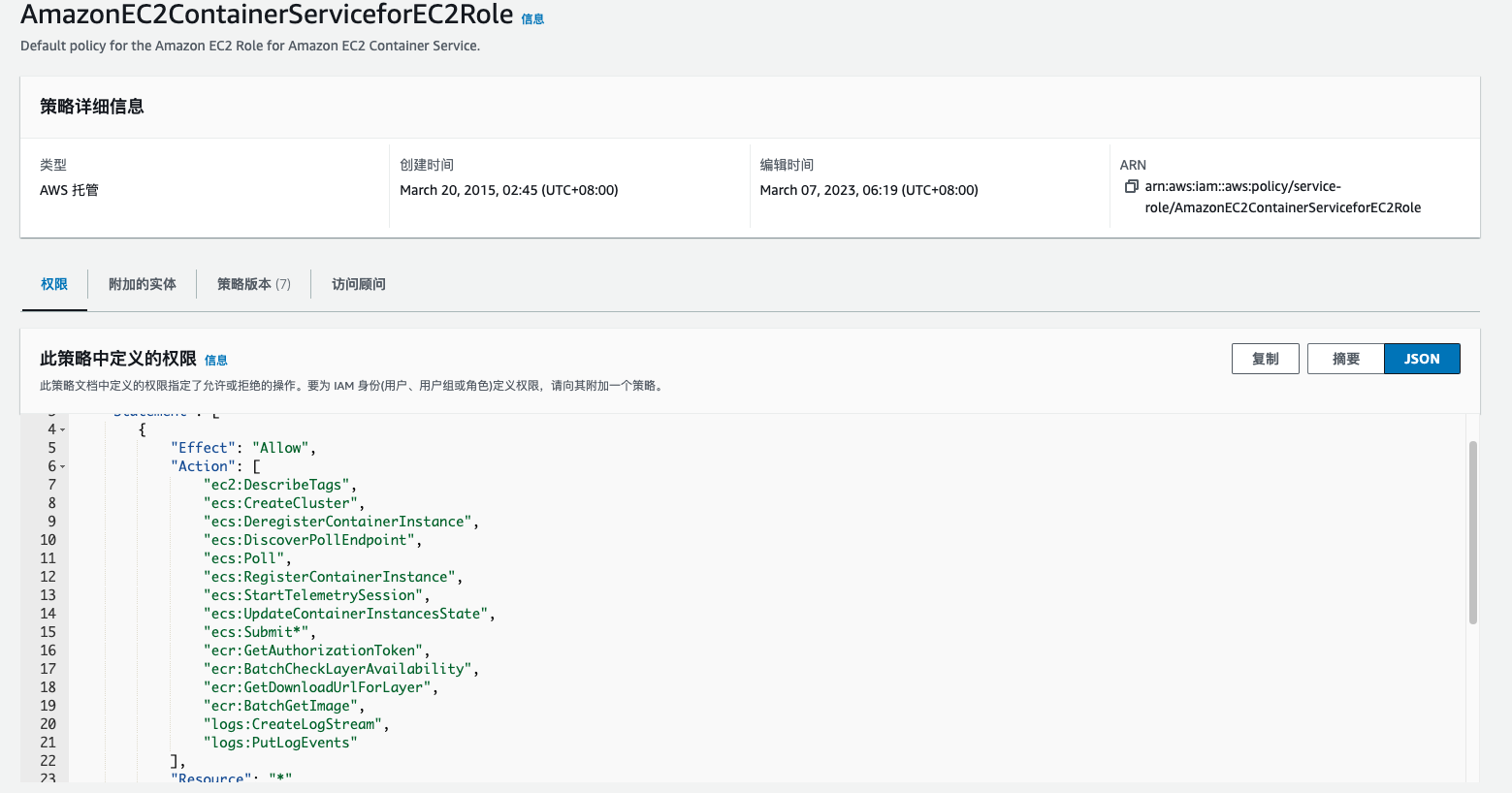1512x793 pixels.
Task: Click the policy ARN text
Action: coord(1281,197)
